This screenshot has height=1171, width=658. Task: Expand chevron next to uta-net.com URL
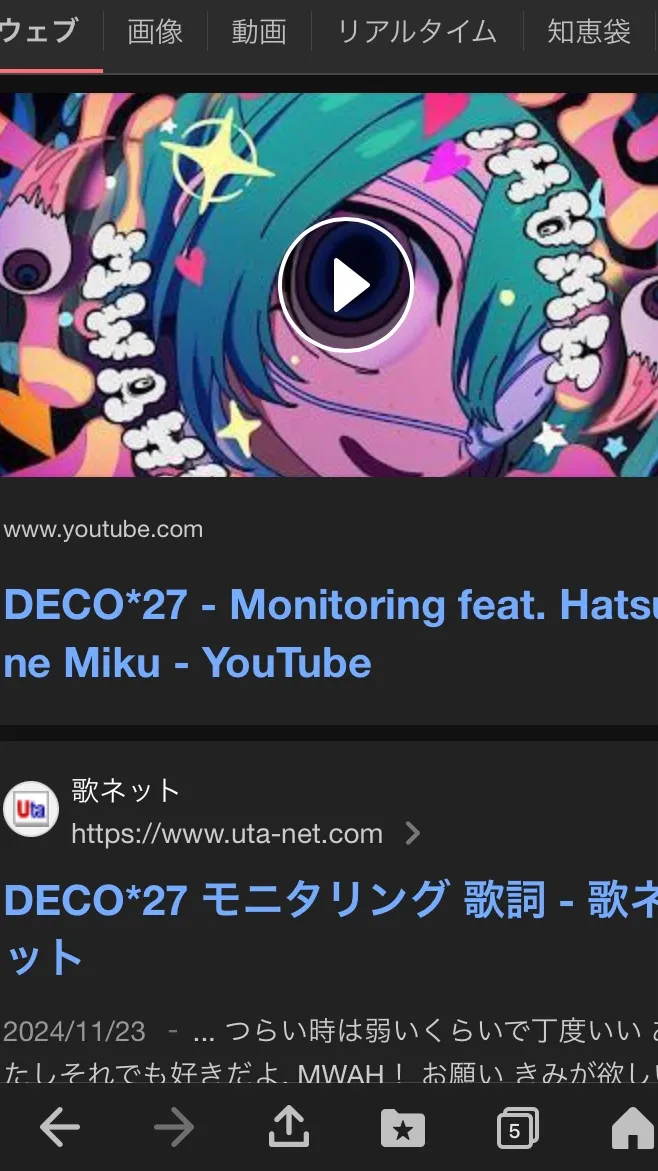click(412, 833)
